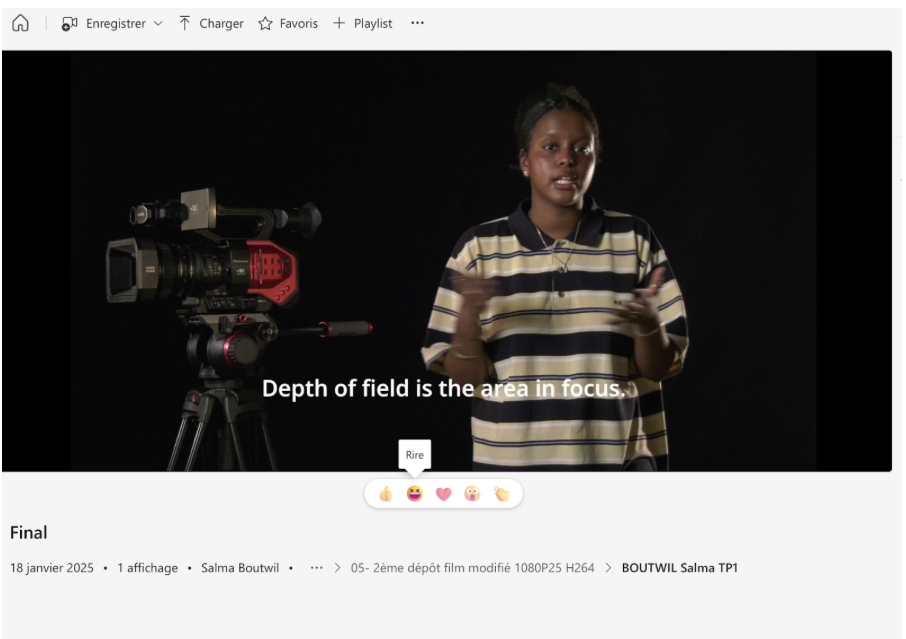Screen dimensions: 906x639
Task: Click the Charger upload icon
Action: pyautogui.click(x=185, y=23)
